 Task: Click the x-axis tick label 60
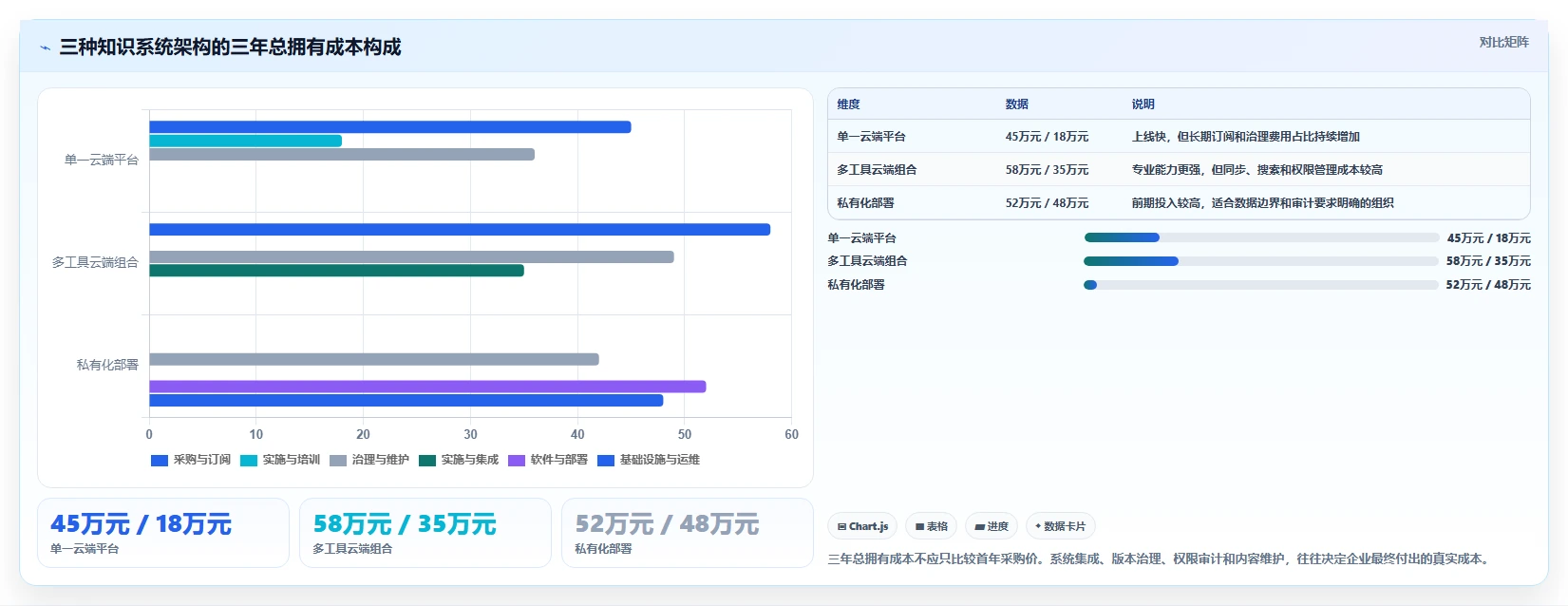tap(791, 434)
